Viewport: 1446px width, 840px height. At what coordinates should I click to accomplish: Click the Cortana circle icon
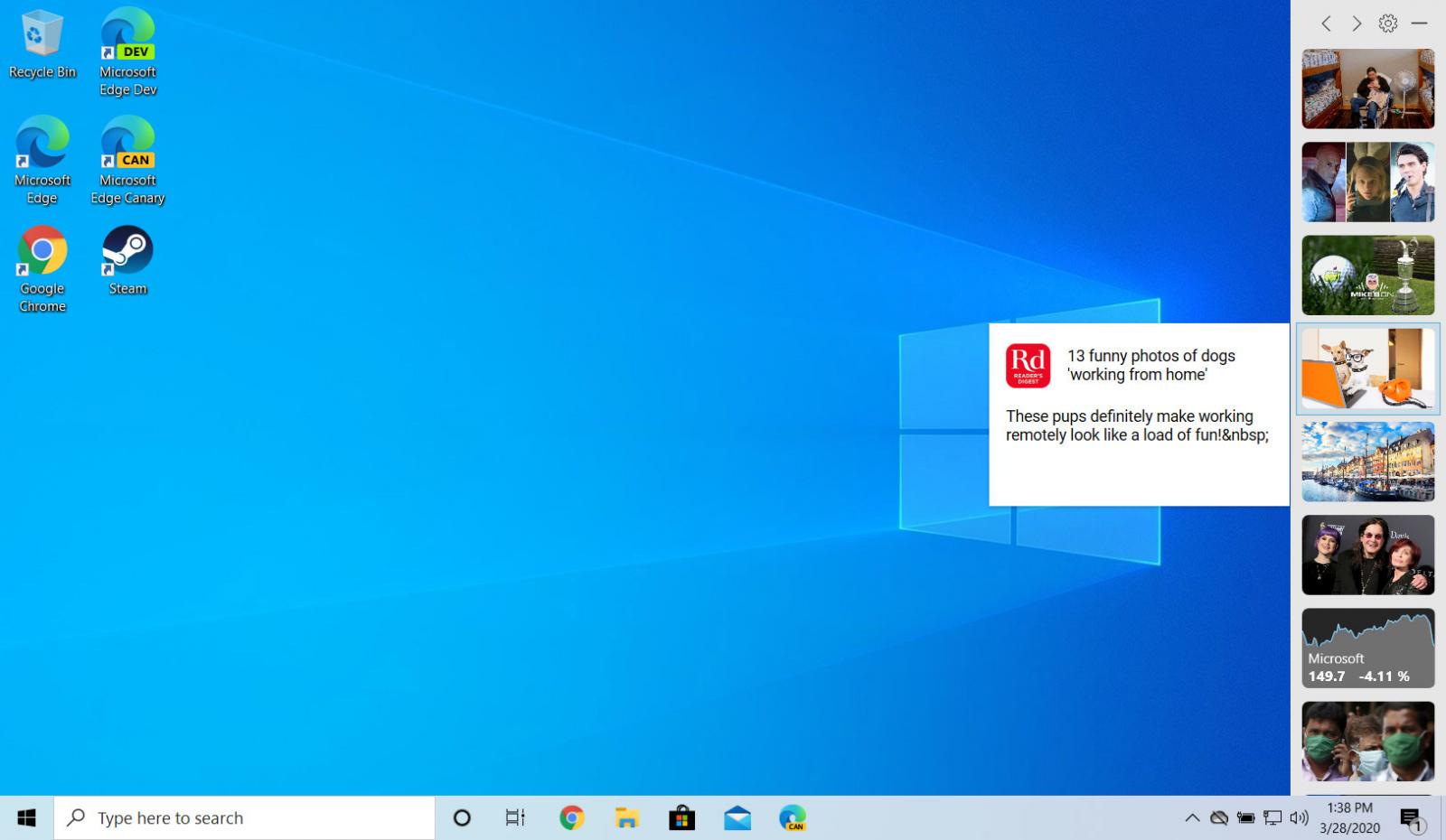coord(462,818)
